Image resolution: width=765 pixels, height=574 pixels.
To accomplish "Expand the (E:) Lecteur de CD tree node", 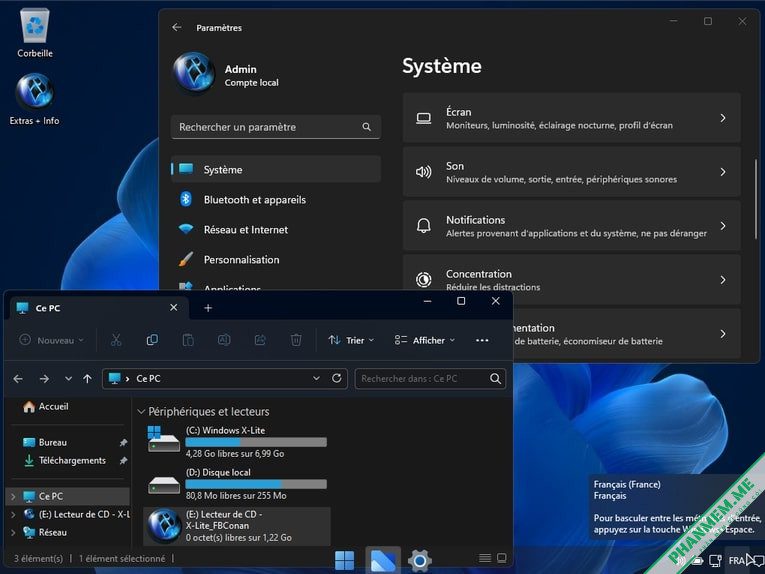I will pos(13,515).
